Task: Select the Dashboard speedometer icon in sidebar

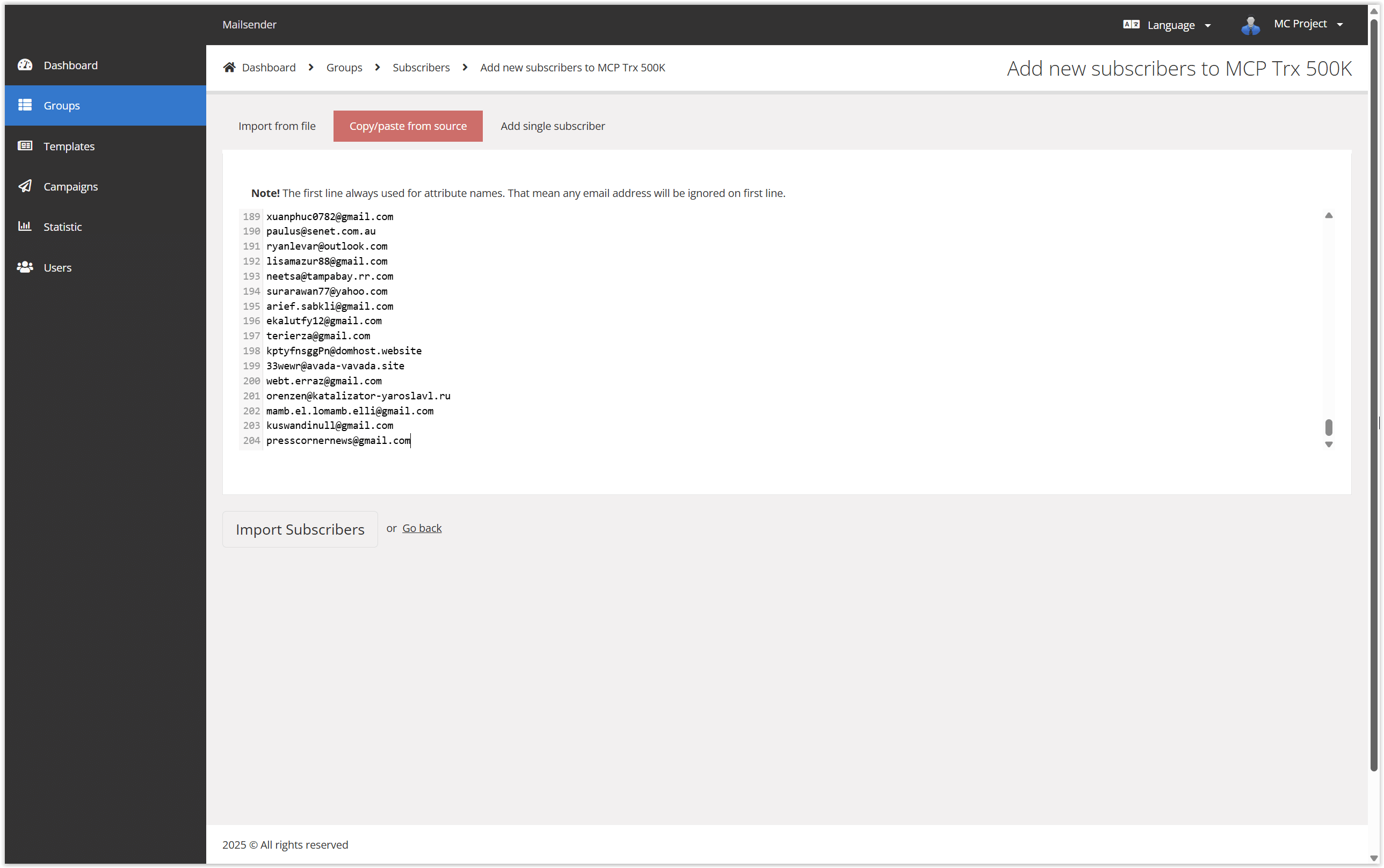Action: point(25,65)
